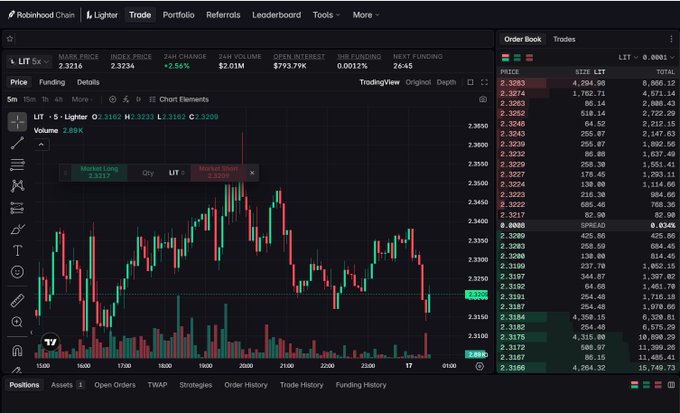Viewport: 680px width, 413px height.
Task: Close the quick market order widget
Action: (x=252, y=173)
